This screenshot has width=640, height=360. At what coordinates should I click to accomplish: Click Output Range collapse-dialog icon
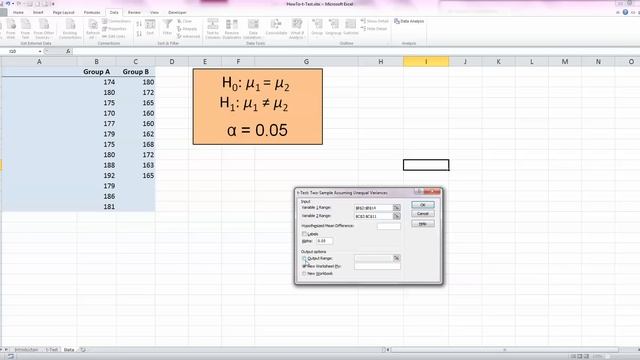click(x=396, y=258)
